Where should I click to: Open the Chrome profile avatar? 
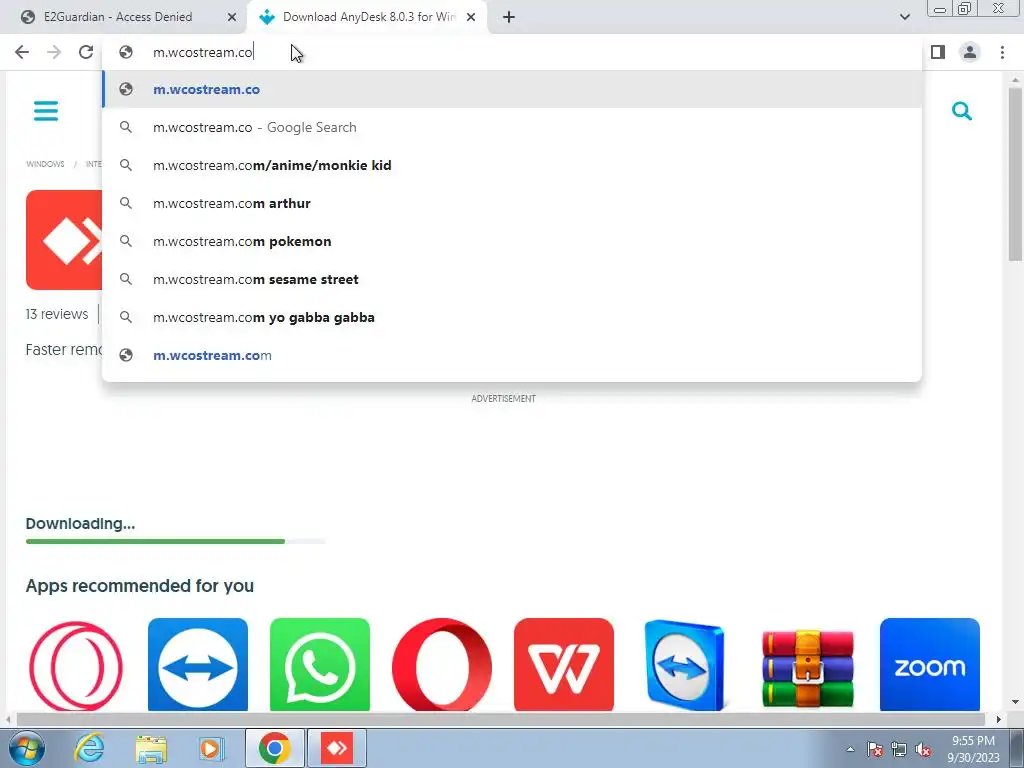point(970,52)
